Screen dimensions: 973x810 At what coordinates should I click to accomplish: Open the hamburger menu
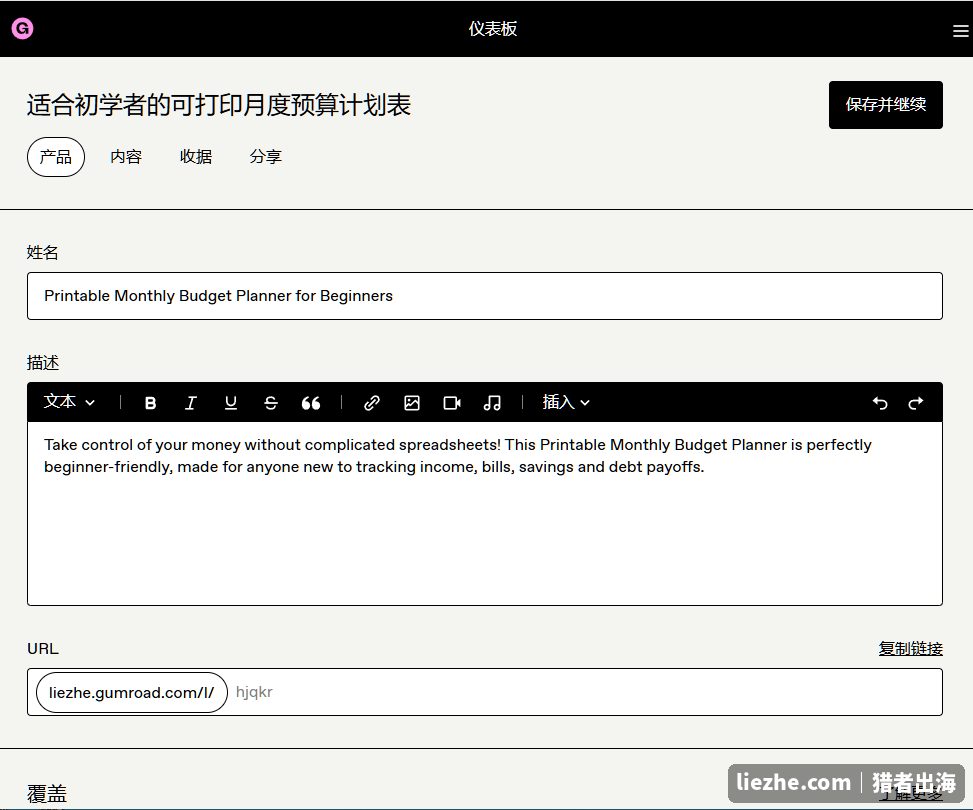(x=961, y=30)
